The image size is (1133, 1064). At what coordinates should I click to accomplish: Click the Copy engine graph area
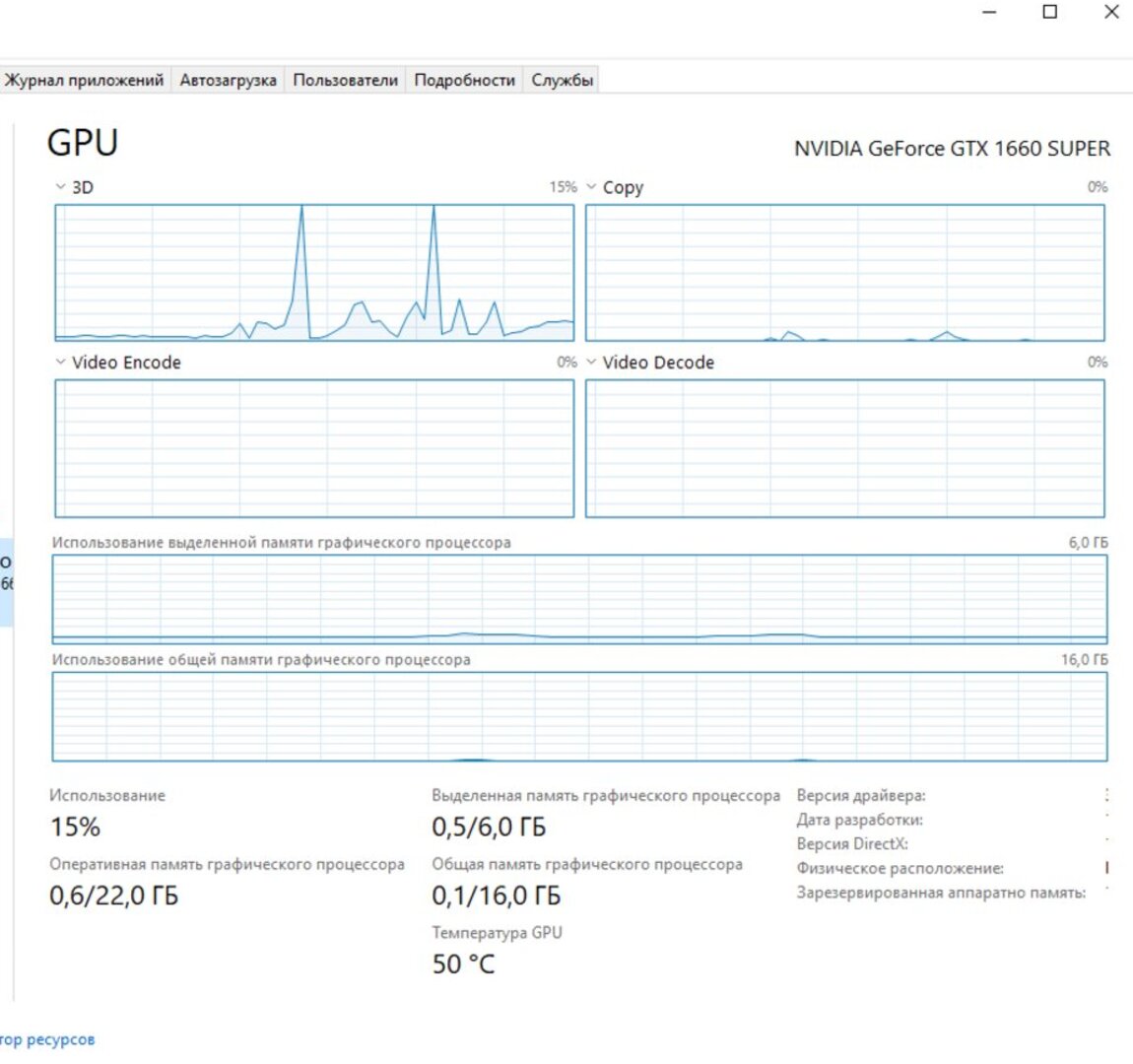[844, 273]
